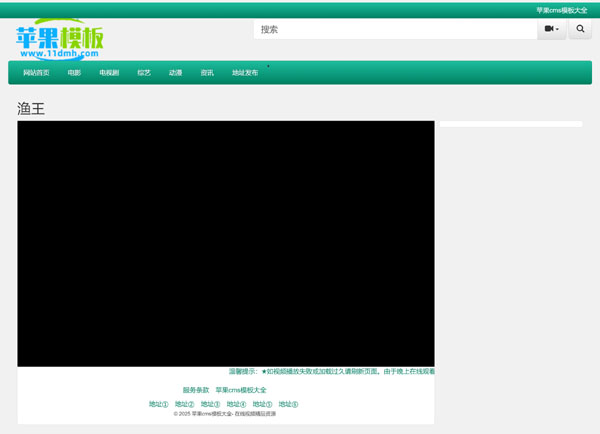Click the 地址③ footer link

tap(210, 404)
